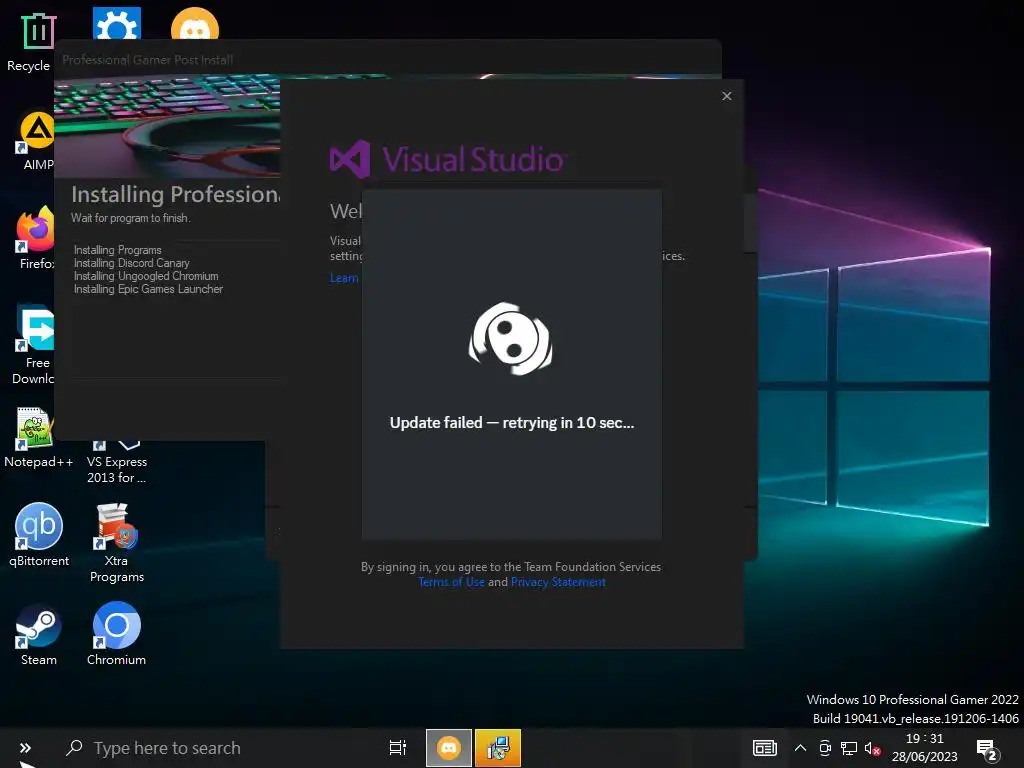Open the News and Interests taskbar icon
Image resolution: width=1024 pixels, height=768 pixels.
[x=765, y=748]
